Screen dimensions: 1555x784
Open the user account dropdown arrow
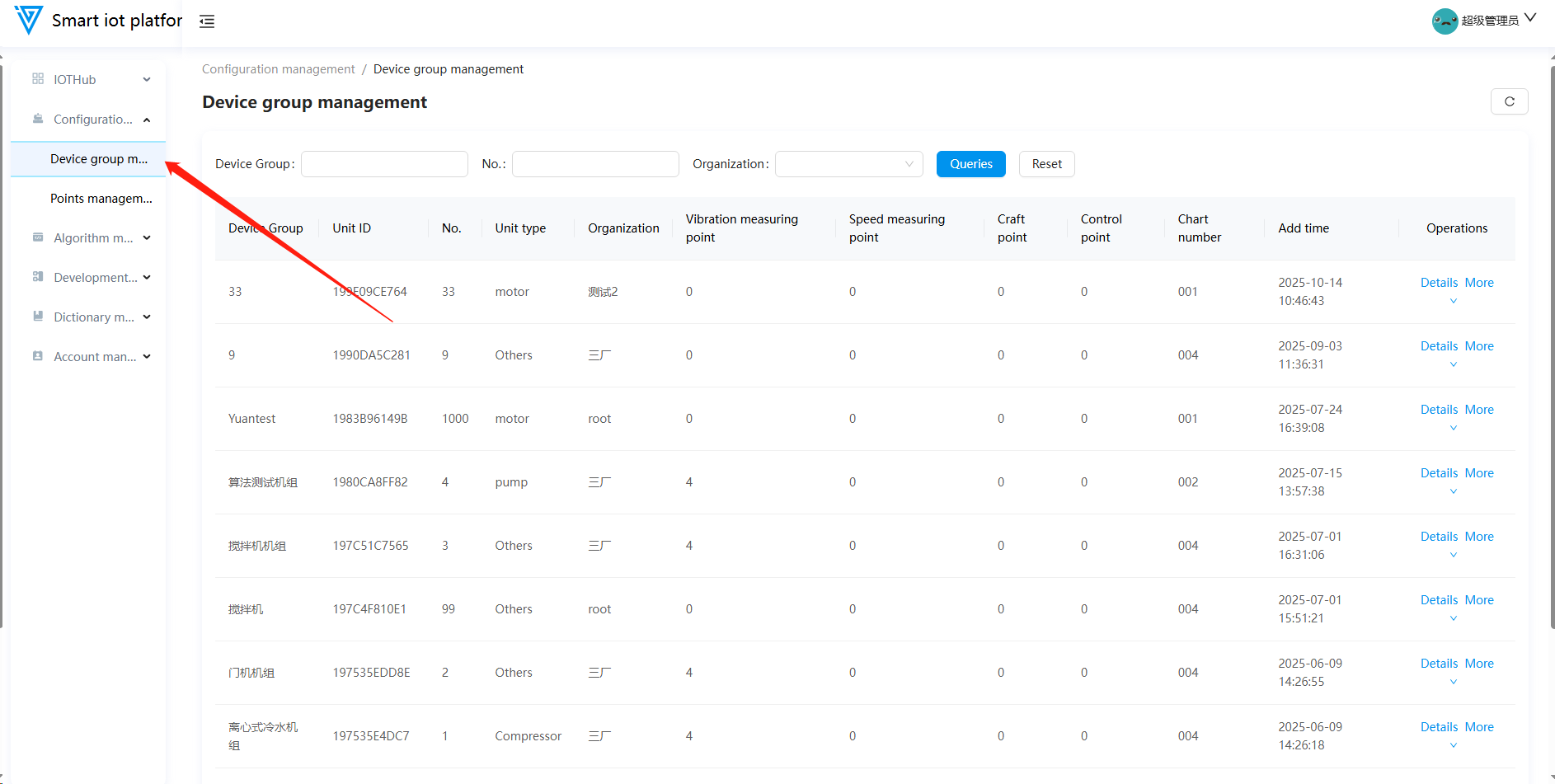tap(1530, 18)
